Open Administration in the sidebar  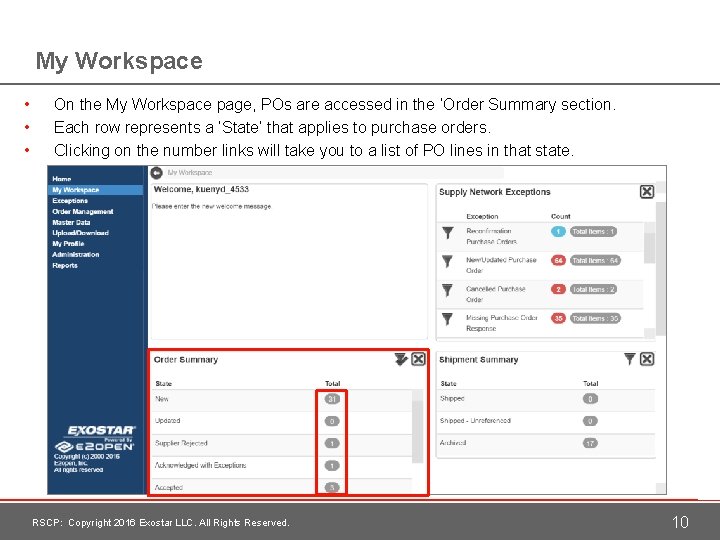tap(75, 254)
